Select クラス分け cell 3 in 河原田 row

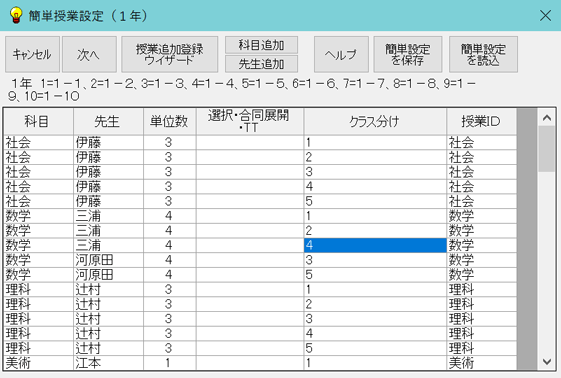pos(375,260)
